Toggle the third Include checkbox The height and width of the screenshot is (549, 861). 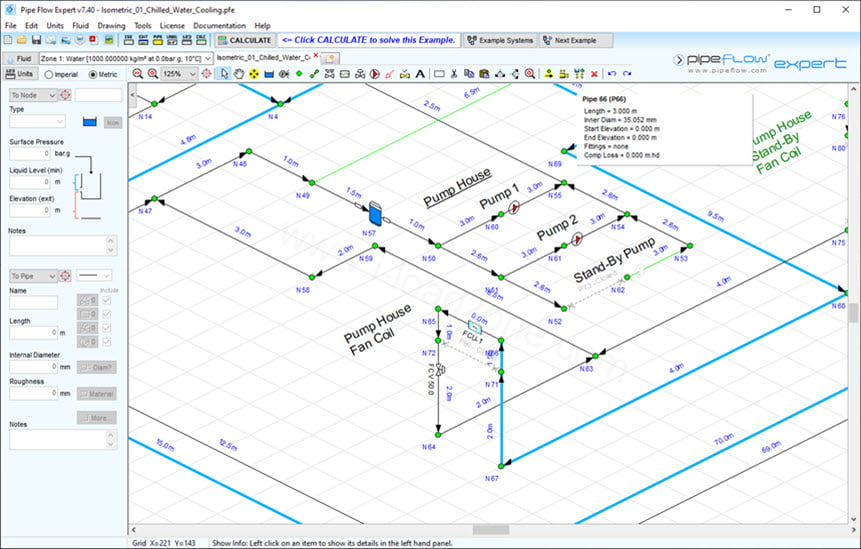pyautogui.click(x=107, y=328)
